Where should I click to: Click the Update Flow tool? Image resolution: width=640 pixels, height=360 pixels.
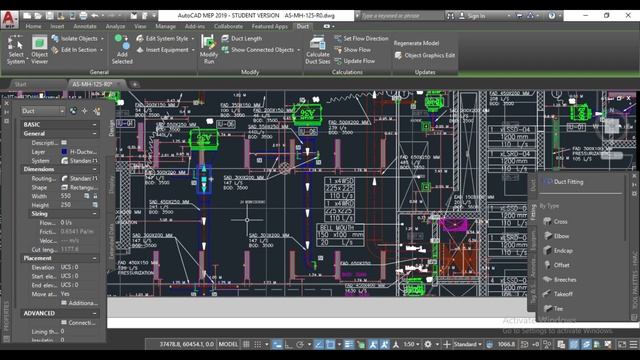pos(354,61)
